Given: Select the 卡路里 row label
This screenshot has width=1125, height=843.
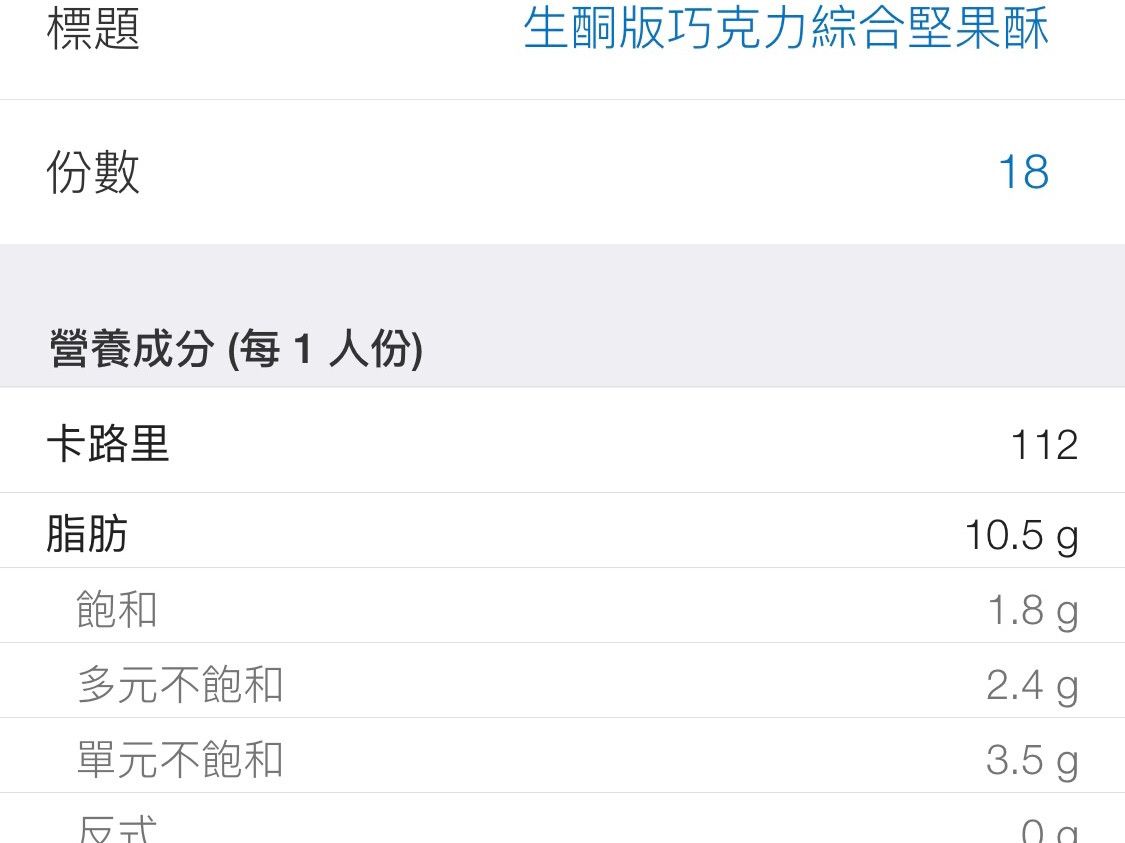Looking at the screenshot, I should coord(108,443).
